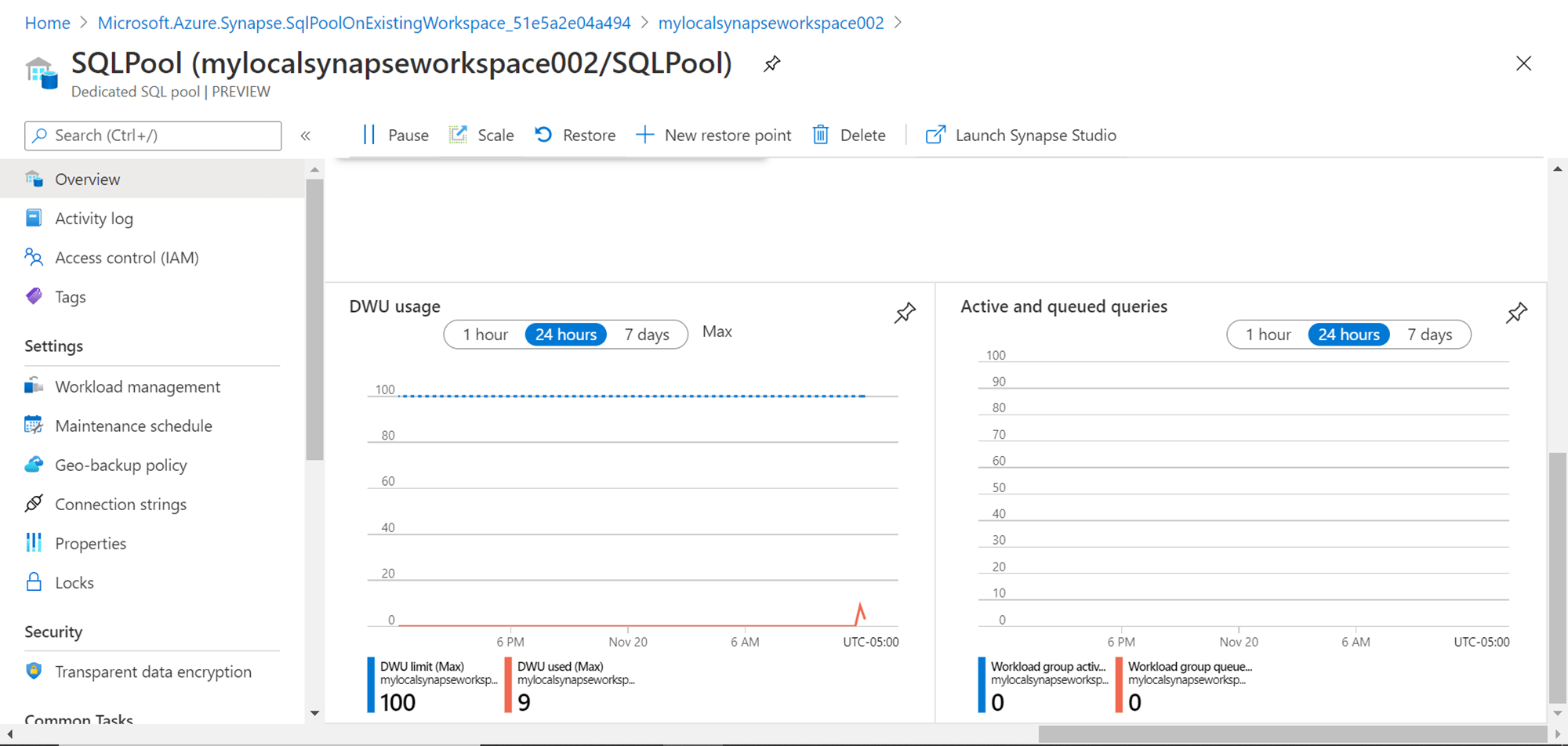The image size is (1568, 746).
Task: Collapse the left navigation pane
Action: [x=305, y=135]
